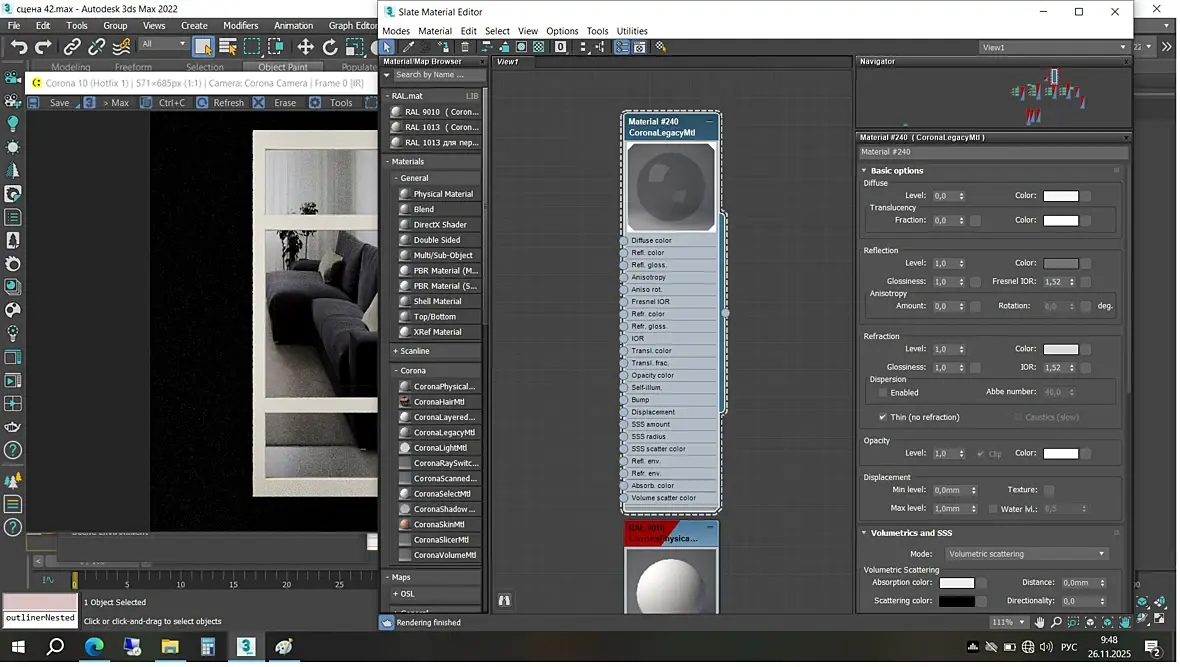Pick the Select tool arrow in the Slate toolbar

tap(387, 47)
